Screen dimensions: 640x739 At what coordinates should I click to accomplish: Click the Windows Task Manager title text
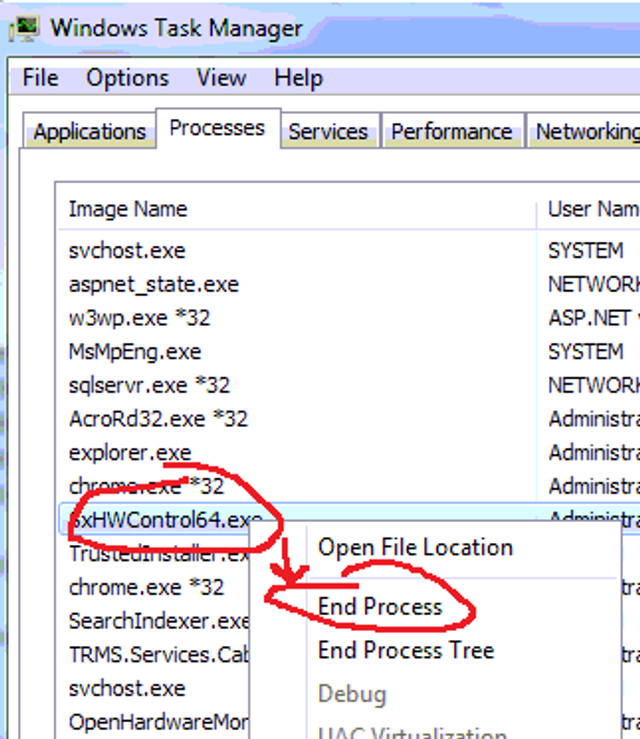(x=177, y=28)
